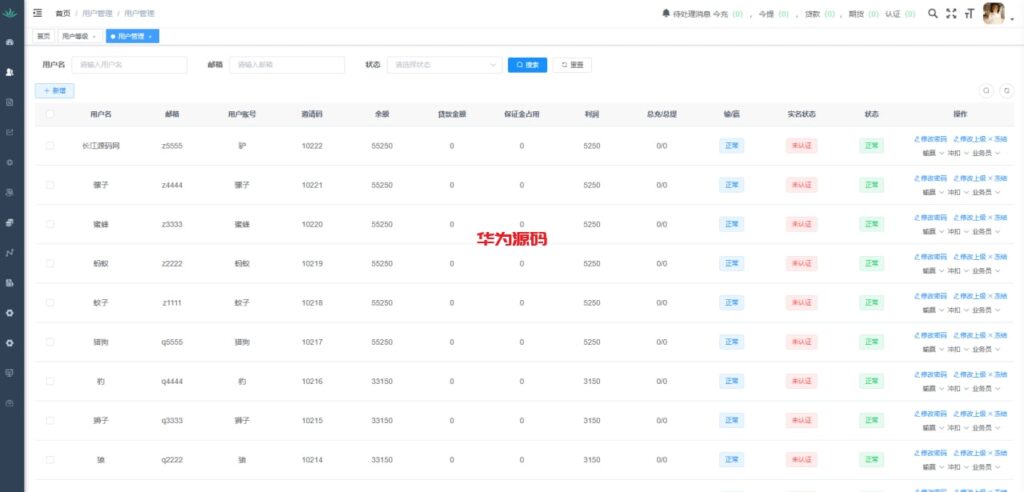Expand the 业务员 dropdown in the z5555 row
The height and width of the screenshot is (492, 1024).
click(986, 153)
